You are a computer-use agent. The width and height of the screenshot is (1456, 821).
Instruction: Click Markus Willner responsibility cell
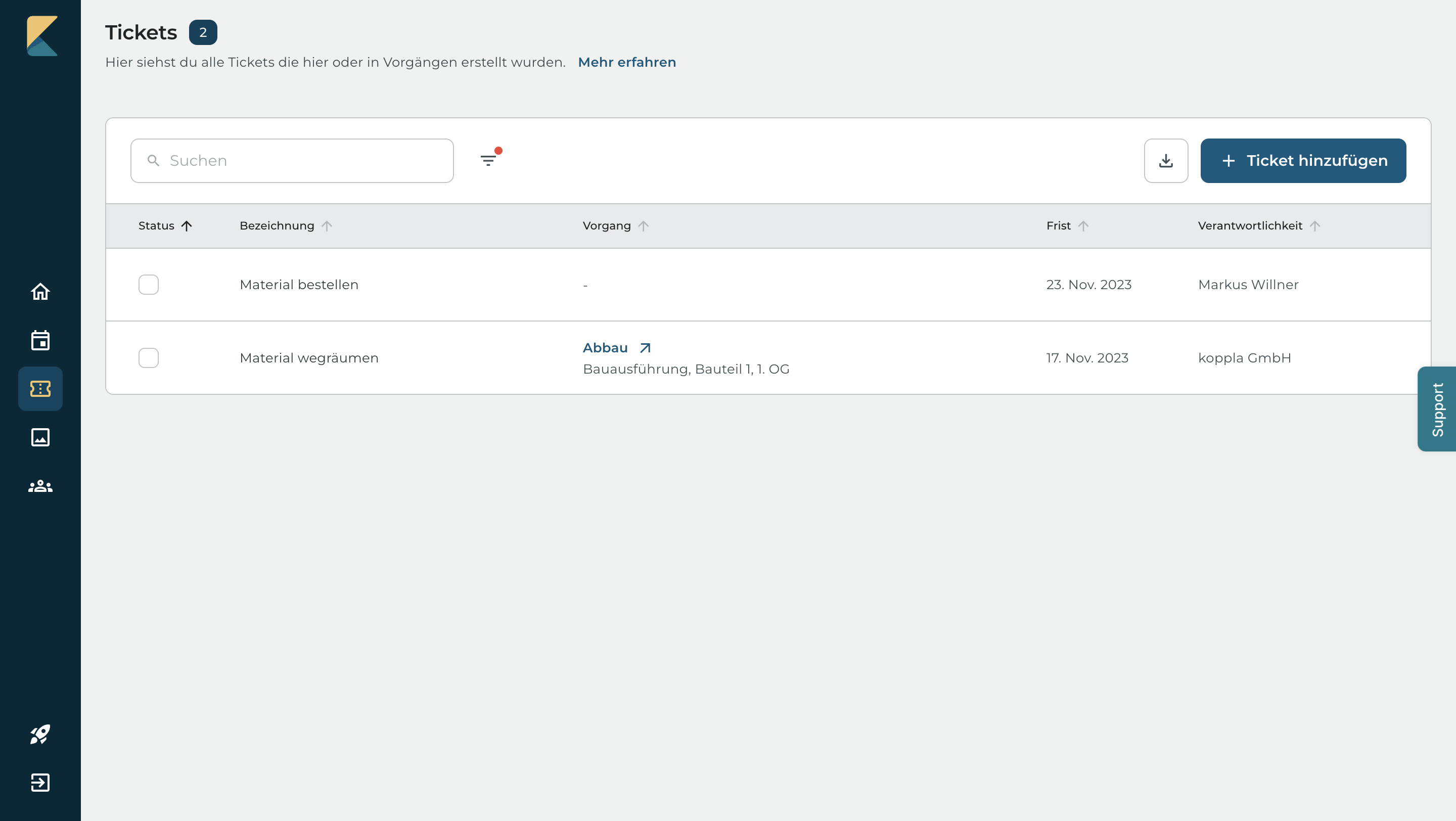(1248, 285)
